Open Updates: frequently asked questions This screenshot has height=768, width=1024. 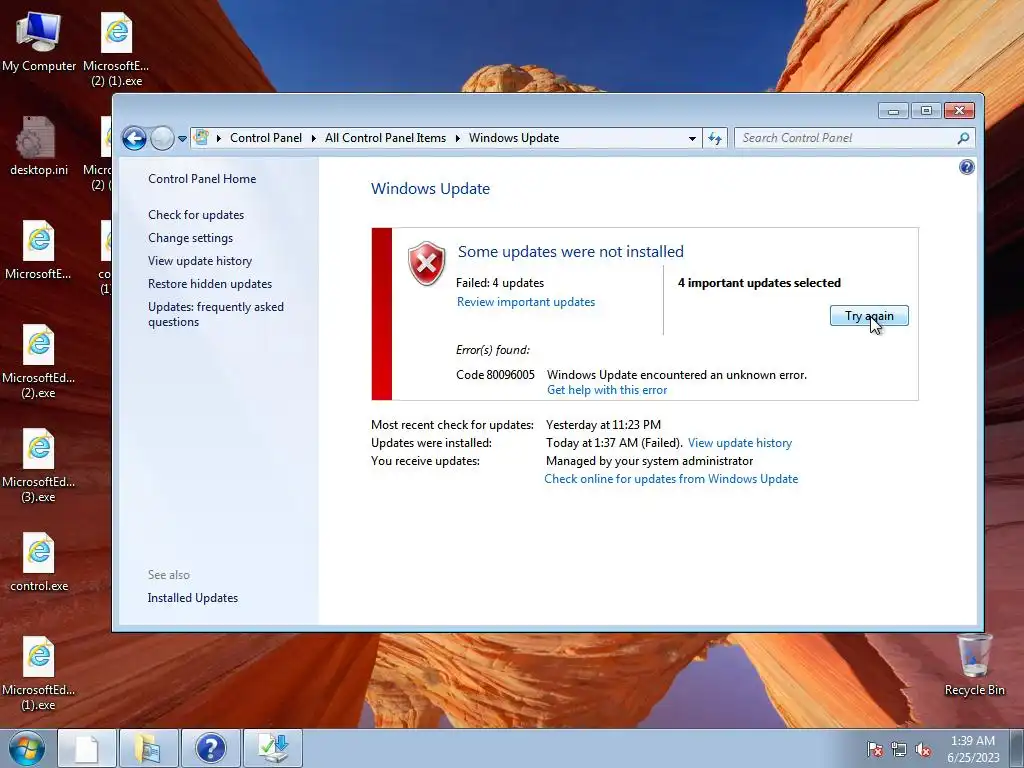pos(216,314)
